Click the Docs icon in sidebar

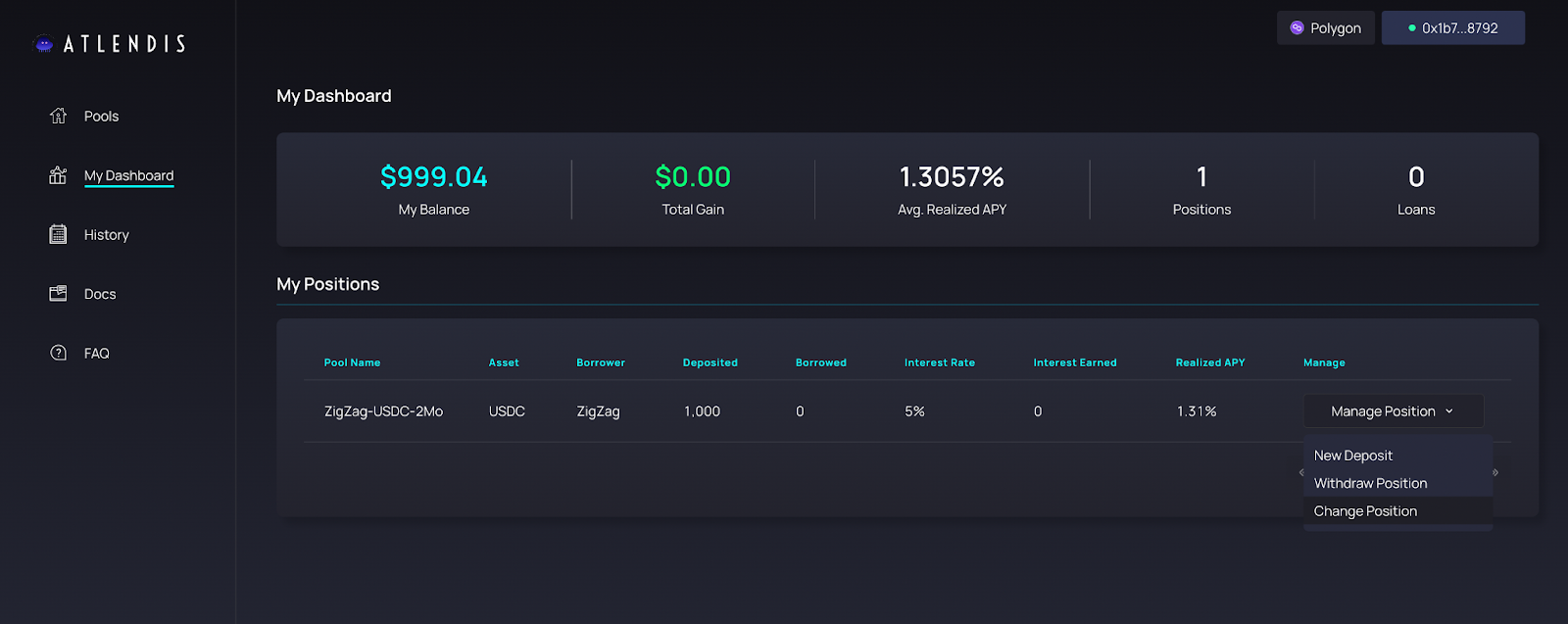pyautogui.click(x=59, y=294)
